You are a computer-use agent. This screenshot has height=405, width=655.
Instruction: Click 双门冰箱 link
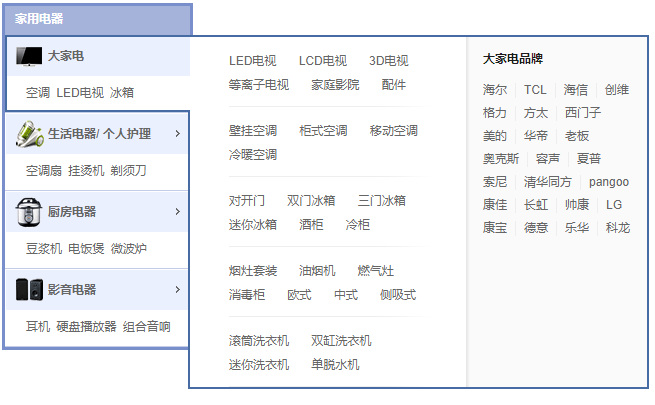tap(311, 201)
